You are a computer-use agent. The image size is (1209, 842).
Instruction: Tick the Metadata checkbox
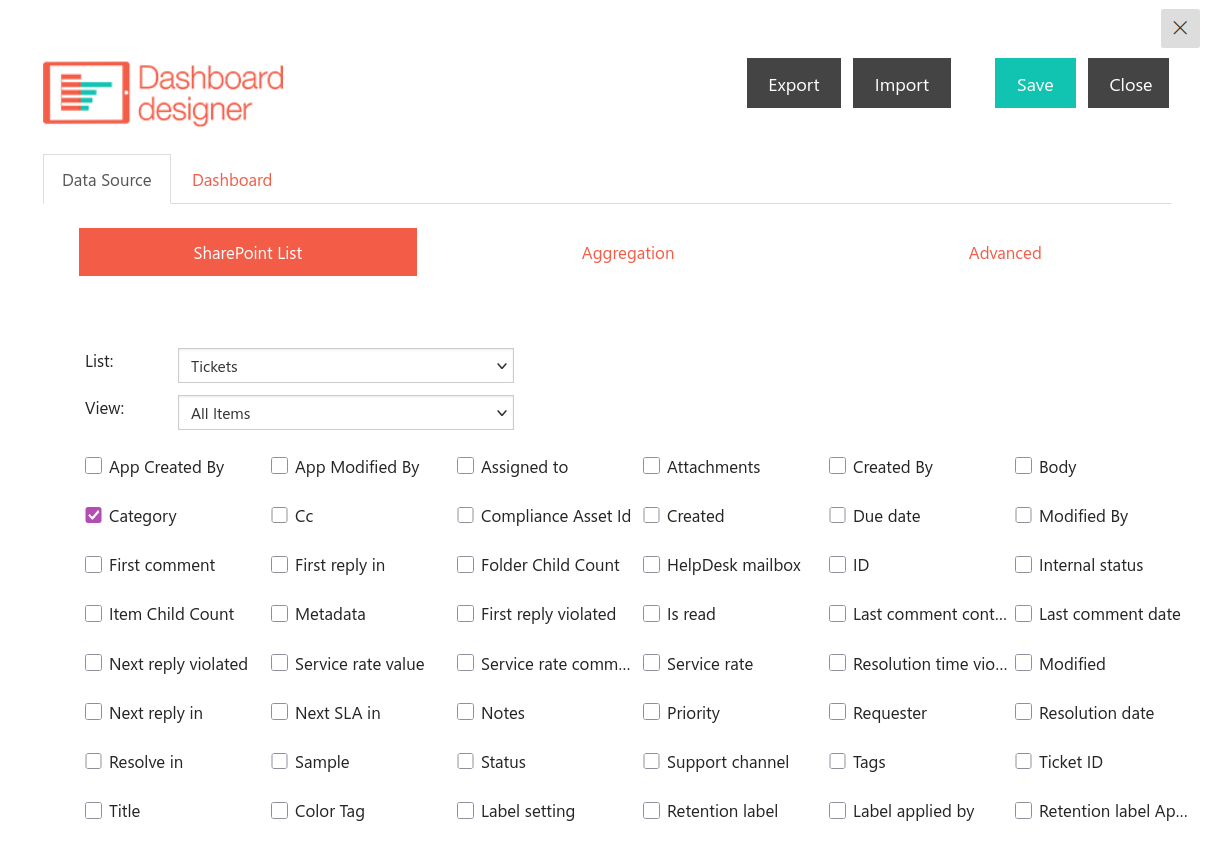coord(279,613)
